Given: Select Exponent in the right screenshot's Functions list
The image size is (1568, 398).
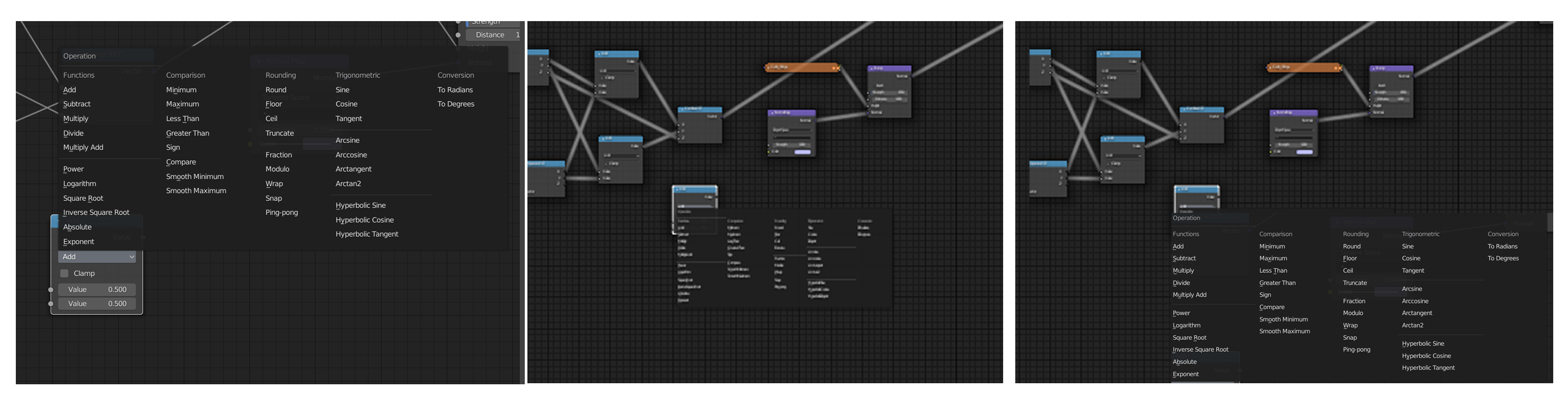Looking at the screenshot, I should coord(1186,374).
